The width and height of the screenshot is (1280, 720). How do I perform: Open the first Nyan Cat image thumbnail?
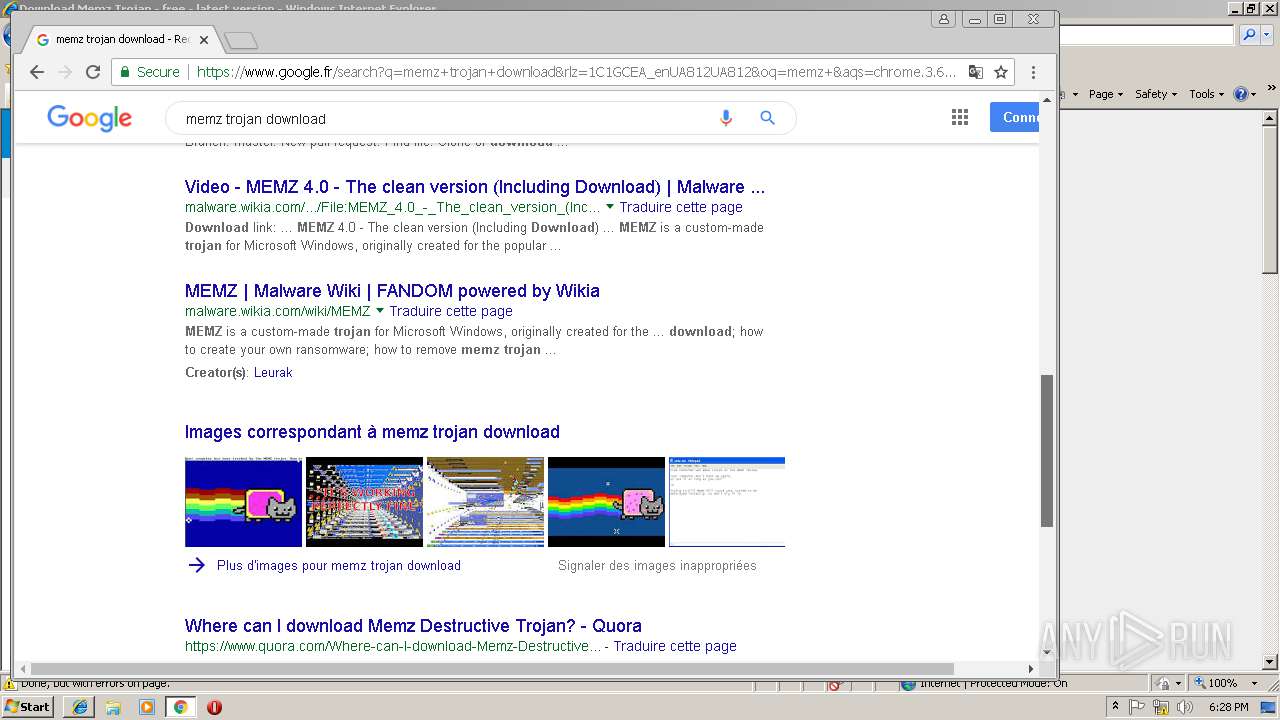click(x=243, y=502)
